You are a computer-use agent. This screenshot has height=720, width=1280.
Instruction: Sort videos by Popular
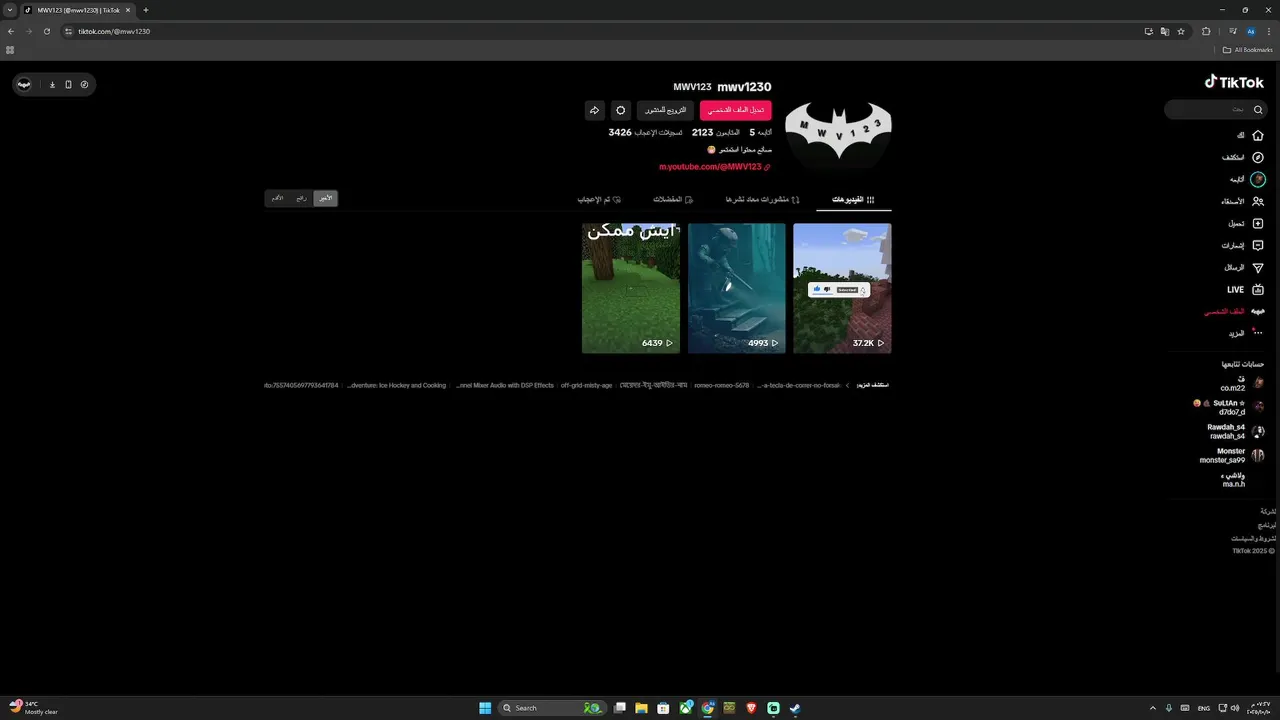(301, 198)
